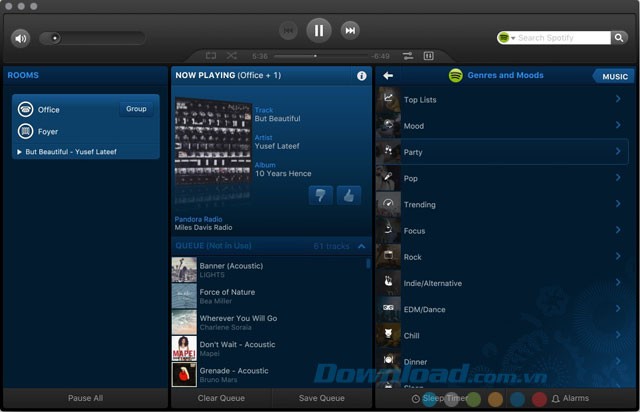This screenshot has height=412, width=640.
Task: Mute audio with the speaker icon
Action: click(20, 38)
